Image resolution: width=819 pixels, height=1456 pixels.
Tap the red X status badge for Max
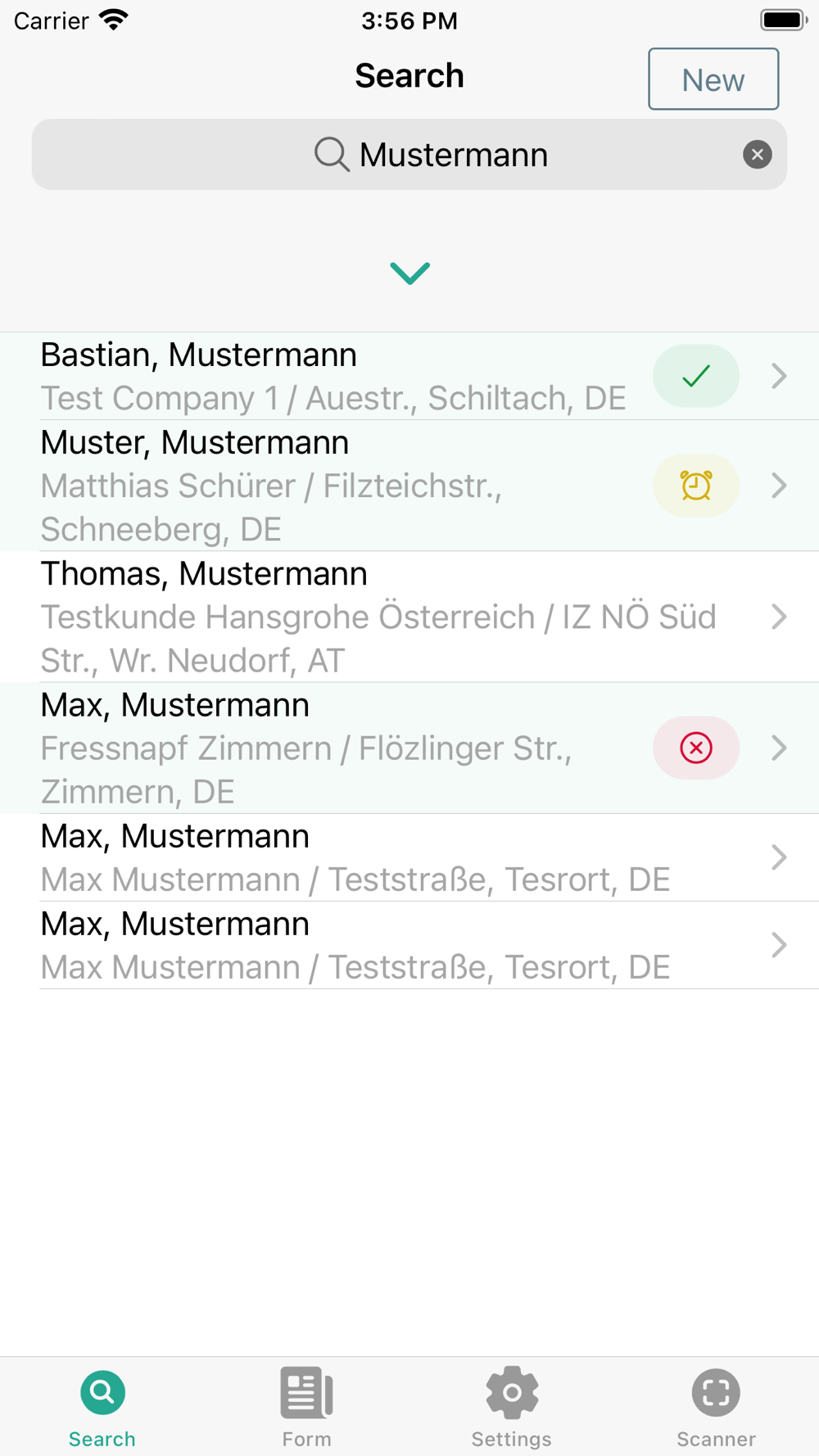tap(695, 748)
